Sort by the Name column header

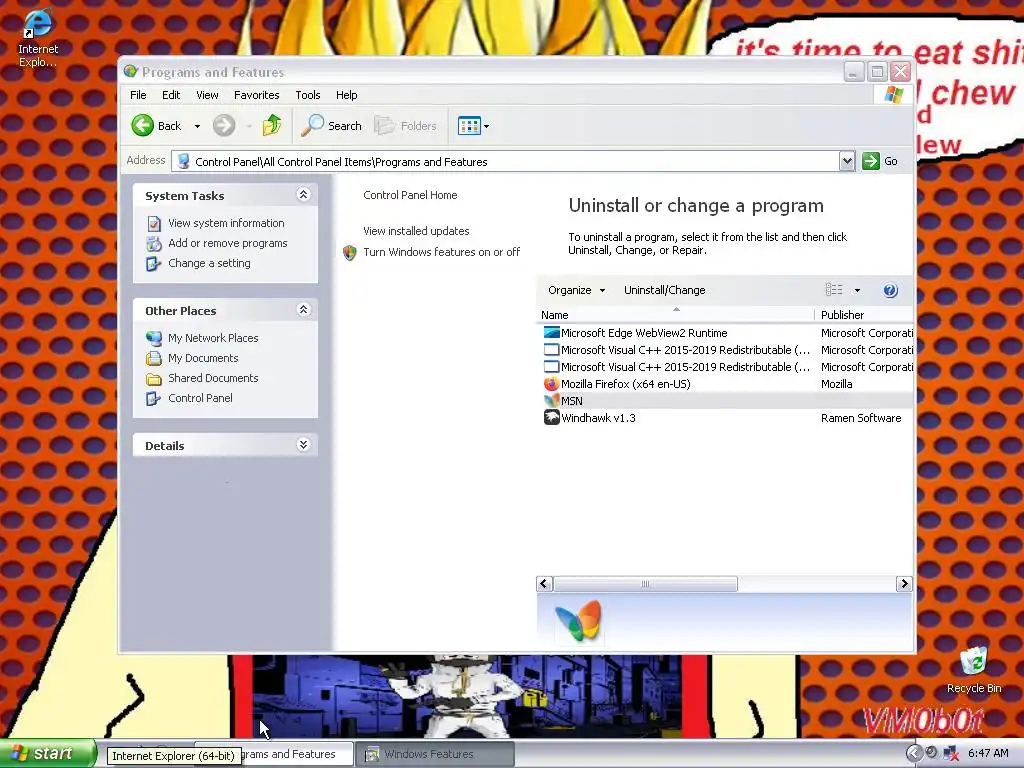(x=675, y=315)
